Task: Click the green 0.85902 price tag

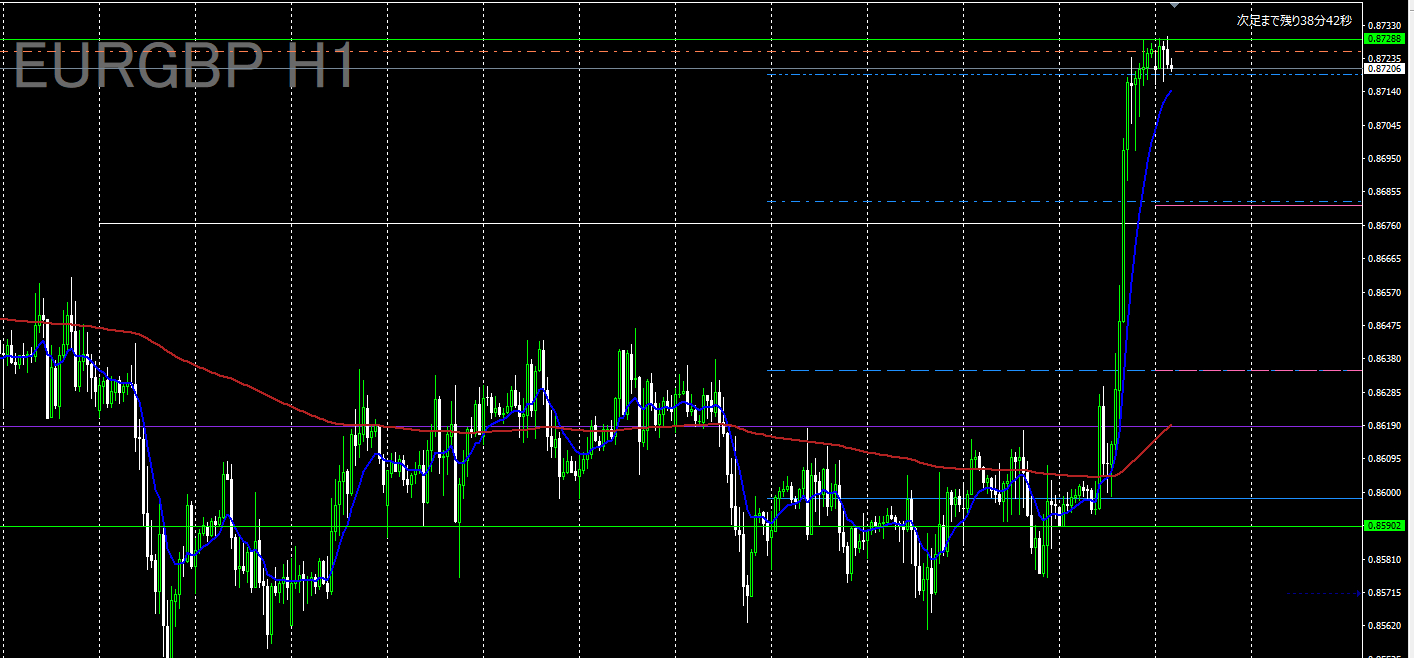Action: [x=1385, y=525]
